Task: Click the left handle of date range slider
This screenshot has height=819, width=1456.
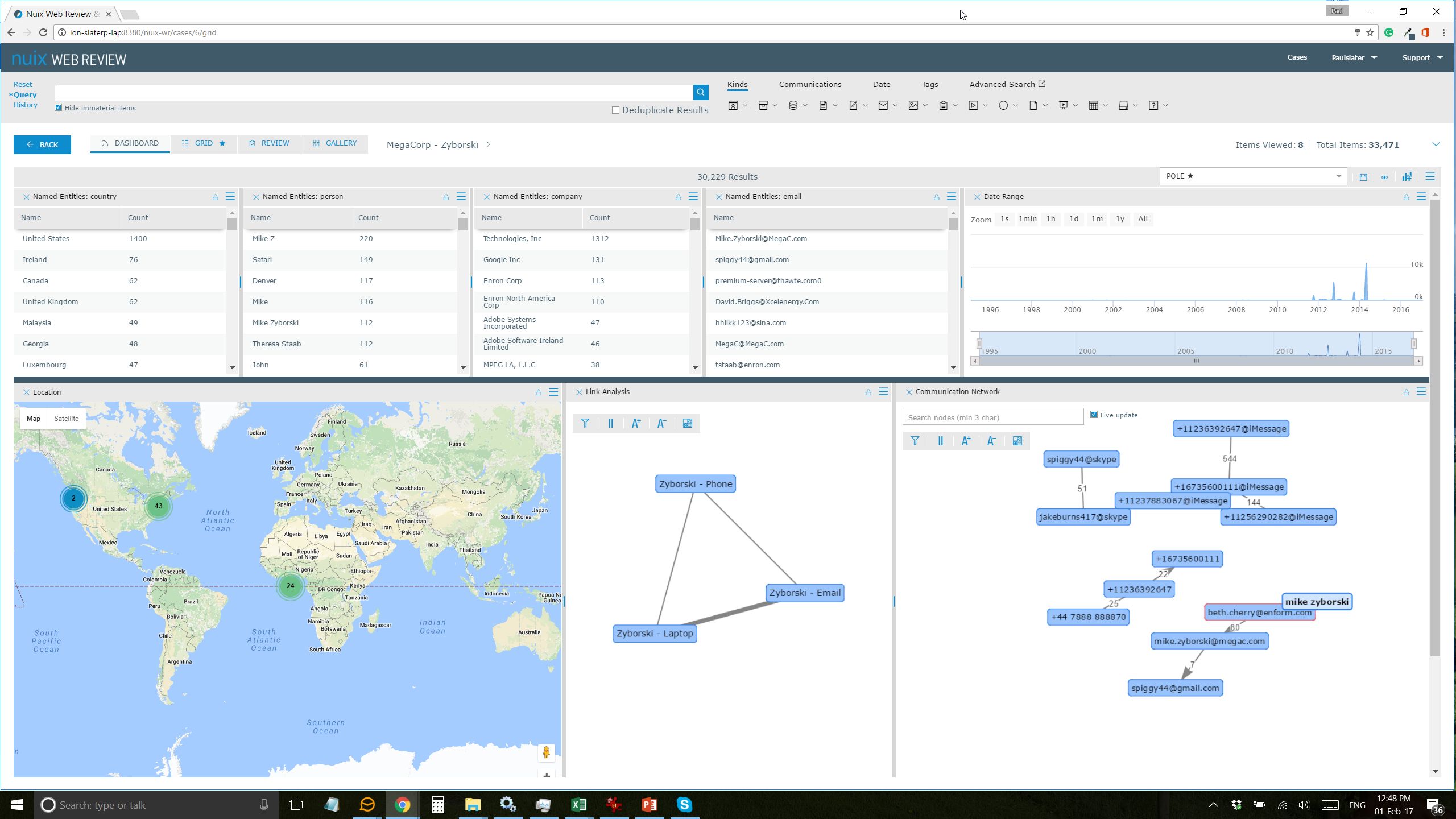Action: [979, 344]
